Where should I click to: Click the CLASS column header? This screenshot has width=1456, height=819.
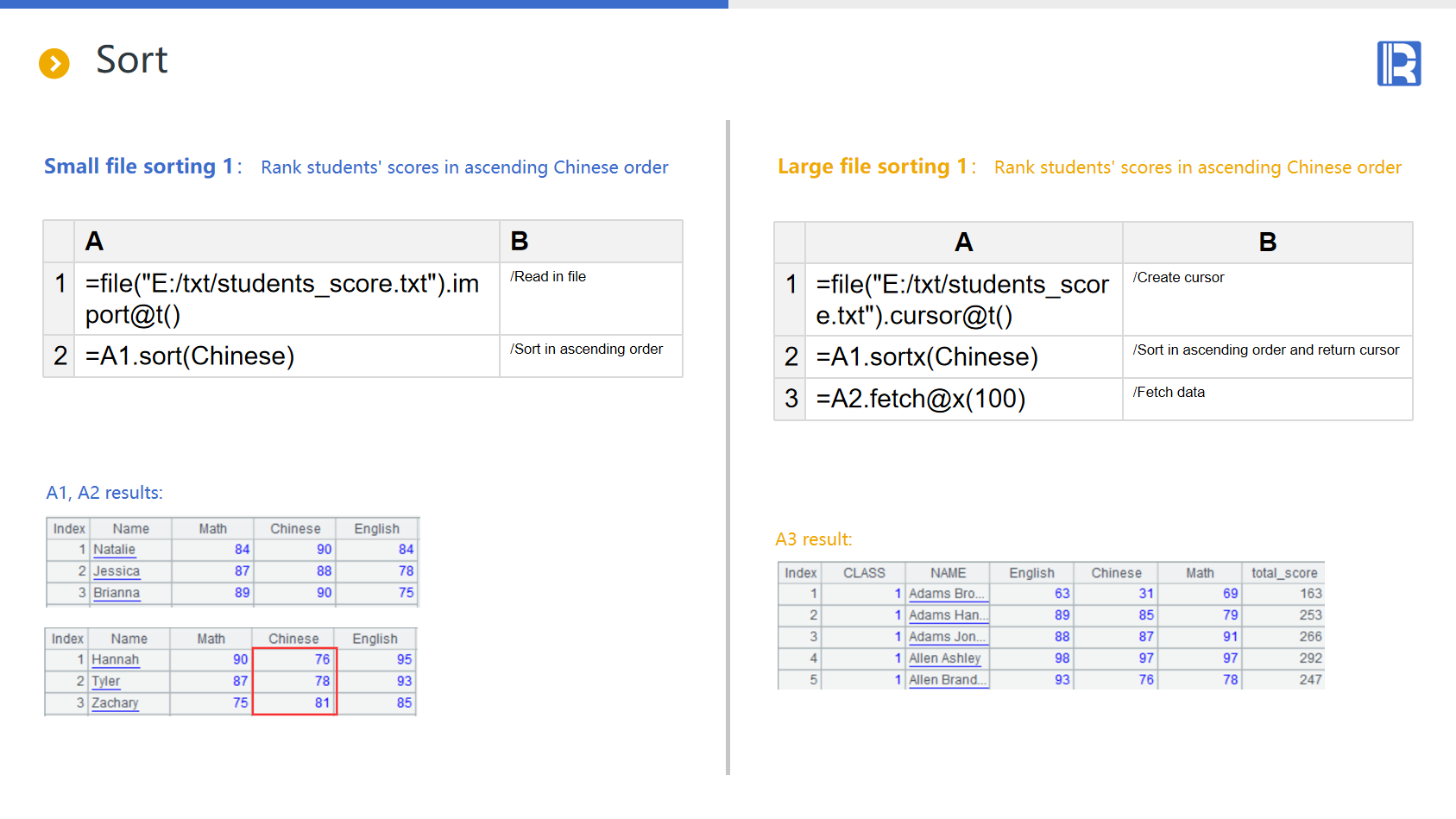(x=864, y=573)
